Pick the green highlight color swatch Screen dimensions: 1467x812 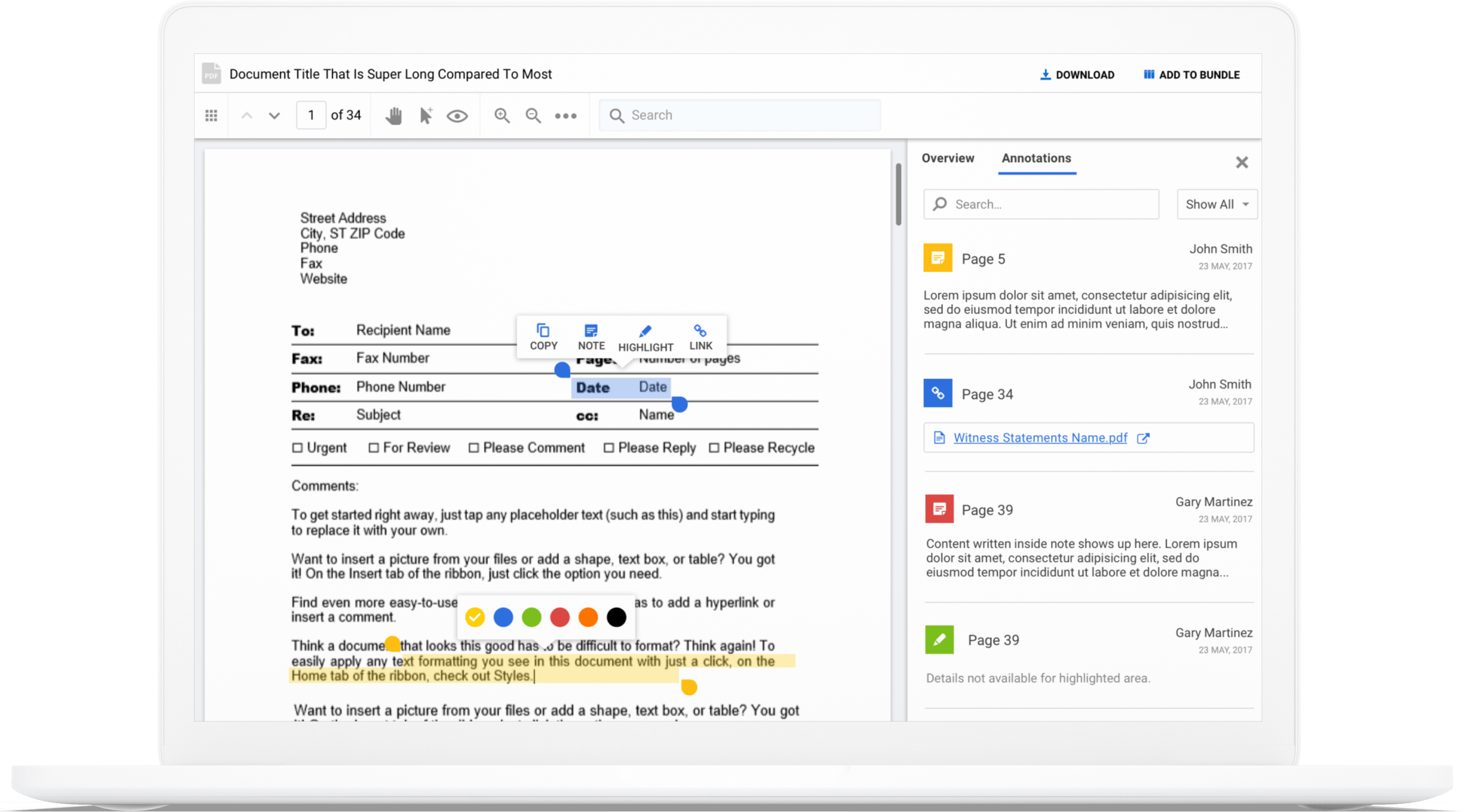click(531, 617)
